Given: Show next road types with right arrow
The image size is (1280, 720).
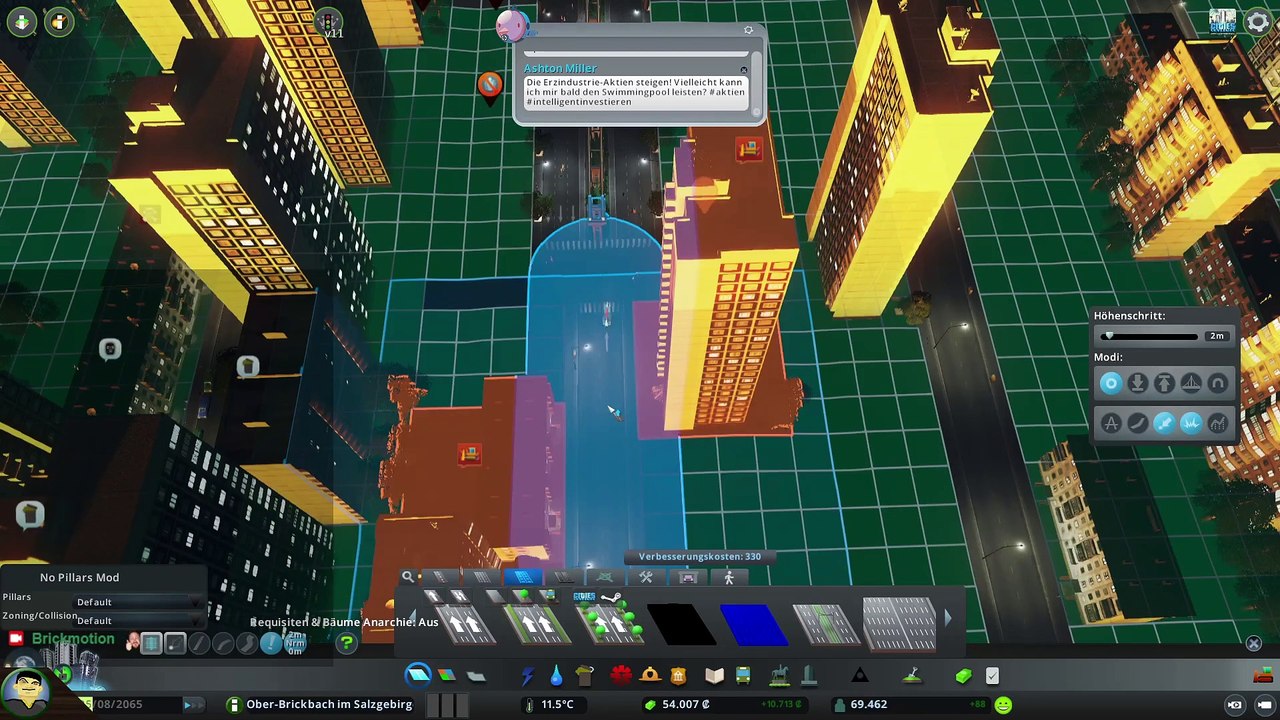Looking at the screenshot, I should pyautogui.click(x=948, y=619).
